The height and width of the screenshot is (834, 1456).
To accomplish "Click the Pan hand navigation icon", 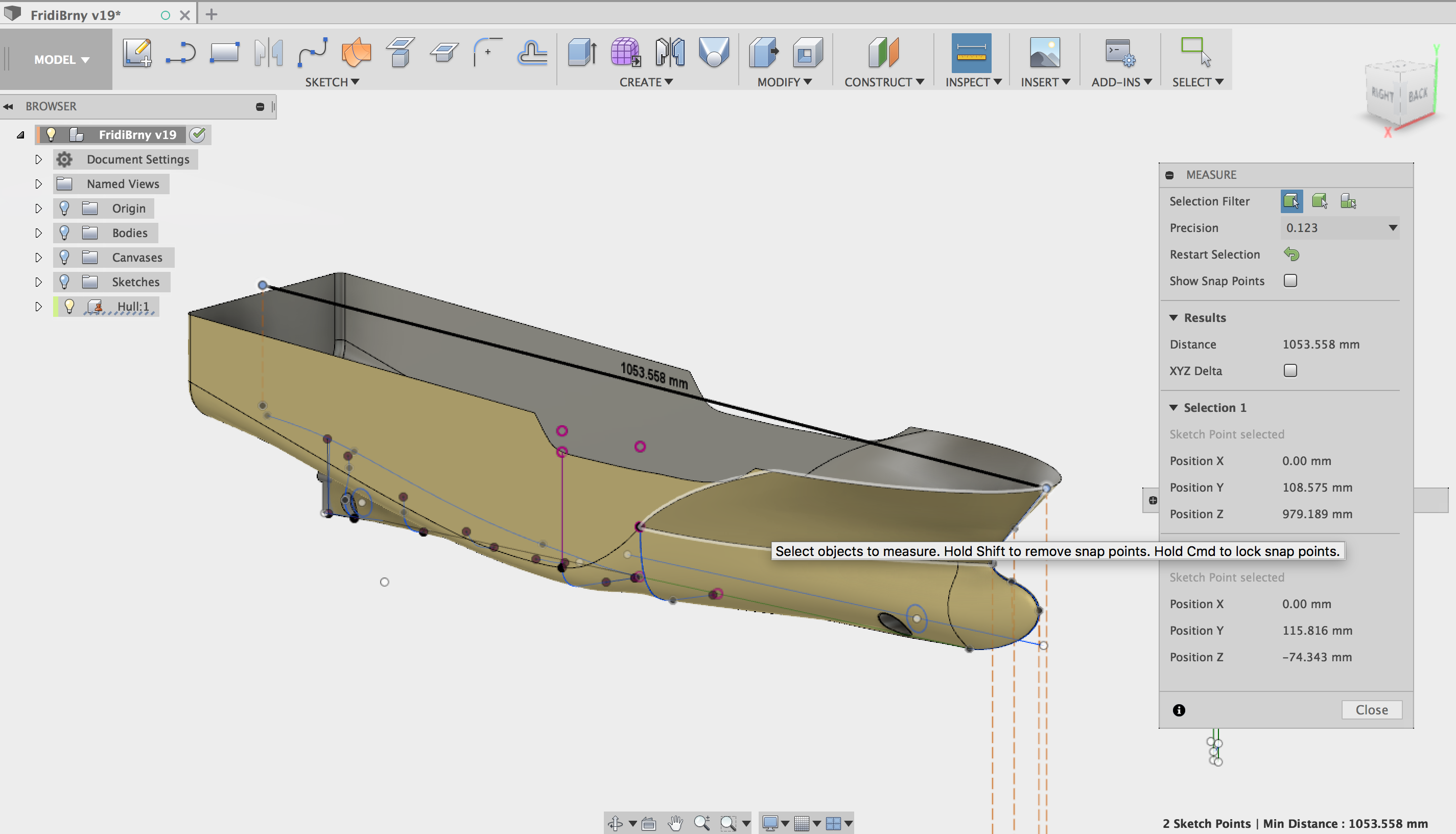I will point(675,823).
